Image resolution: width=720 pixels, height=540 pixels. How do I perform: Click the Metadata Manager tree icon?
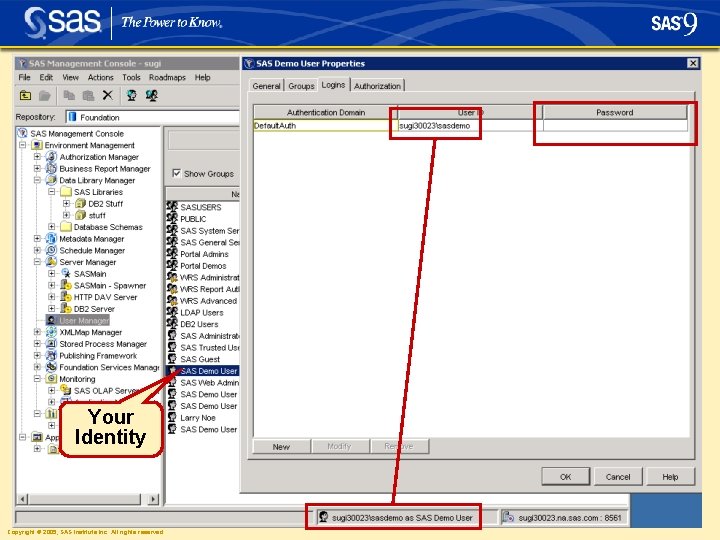pos(51,239)
